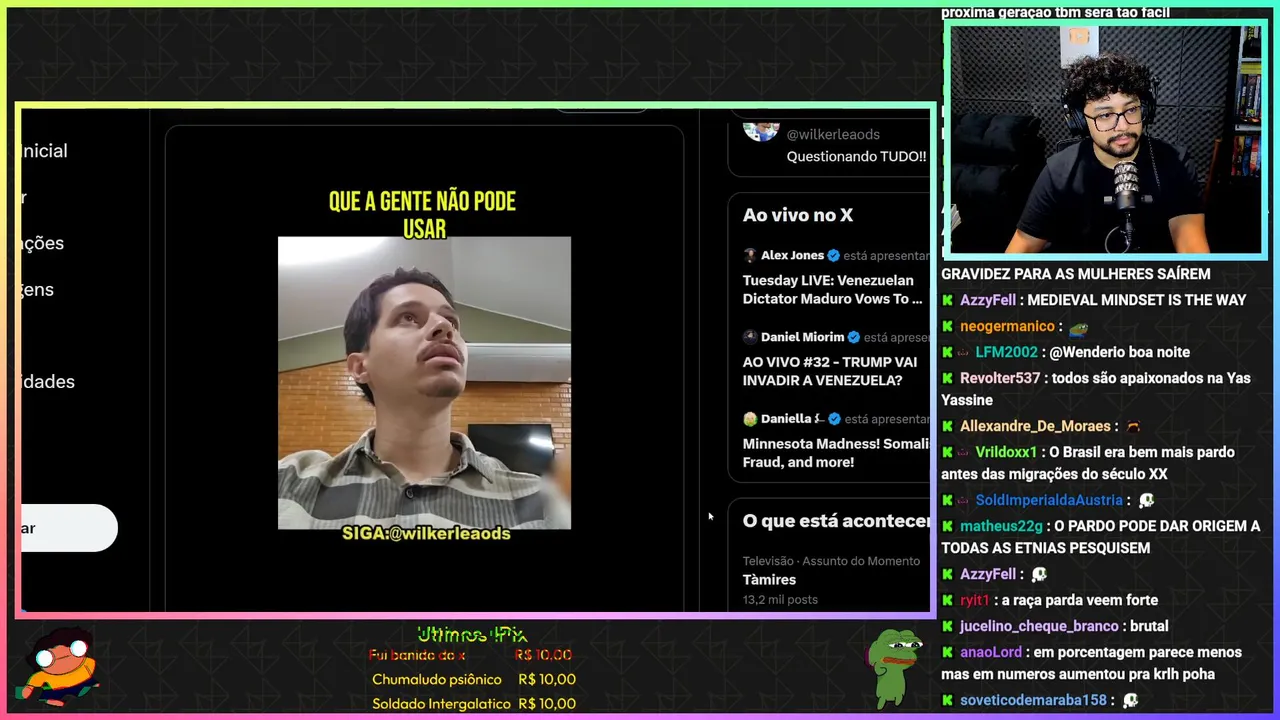Click Daniella's verified badge
Viewport: 1280px width, 720px height.
(834, 419)
